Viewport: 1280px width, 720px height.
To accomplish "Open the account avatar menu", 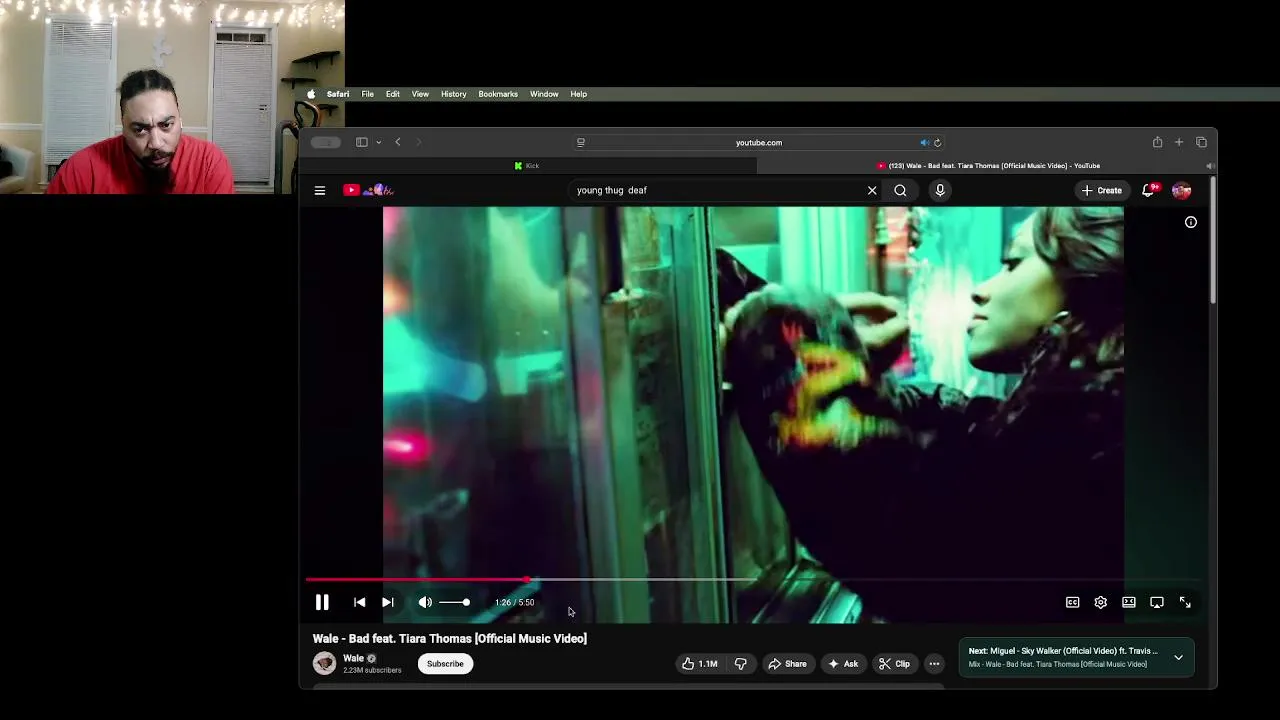I will (1181, 190).
